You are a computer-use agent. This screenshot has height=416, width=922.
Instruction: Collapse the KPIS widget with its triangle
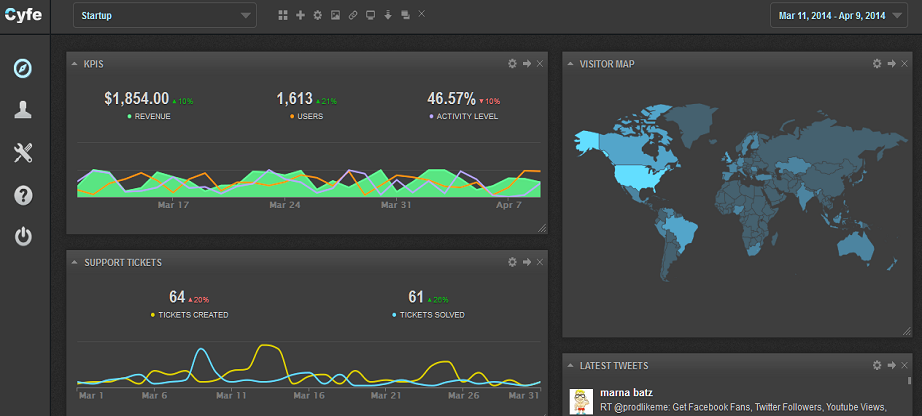click(75, 64)
